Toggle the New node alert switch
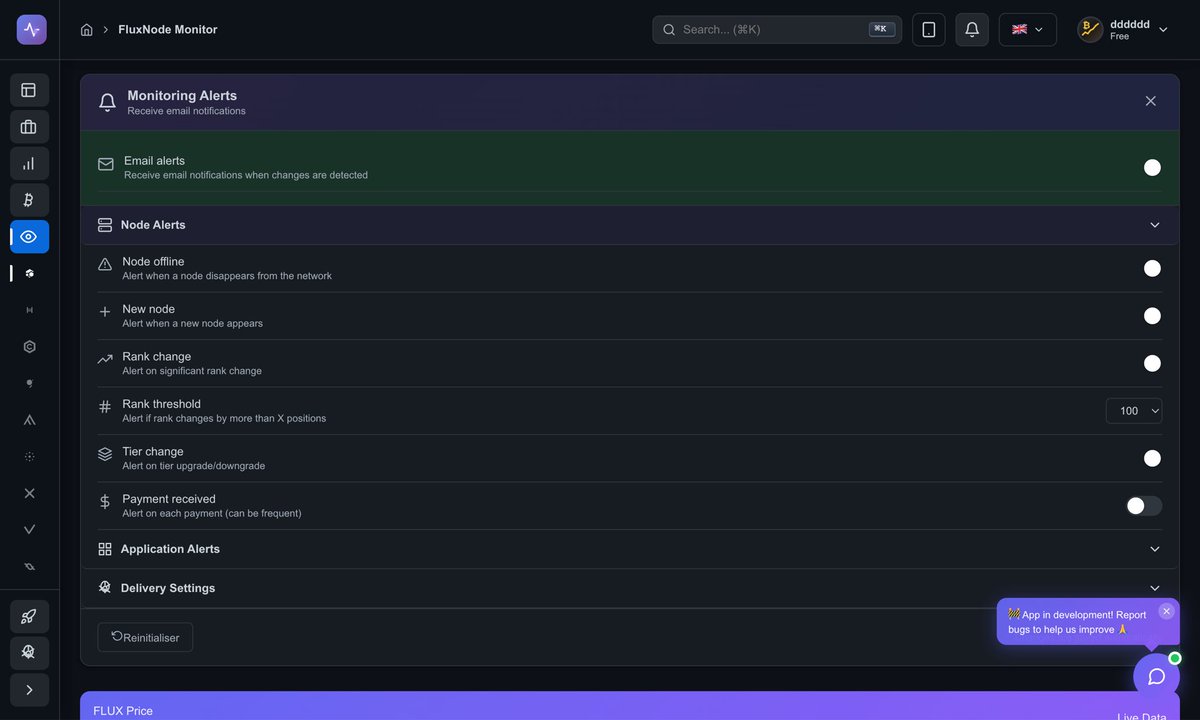Viewport: 1200px width, 720px height. coord(1144,316)
